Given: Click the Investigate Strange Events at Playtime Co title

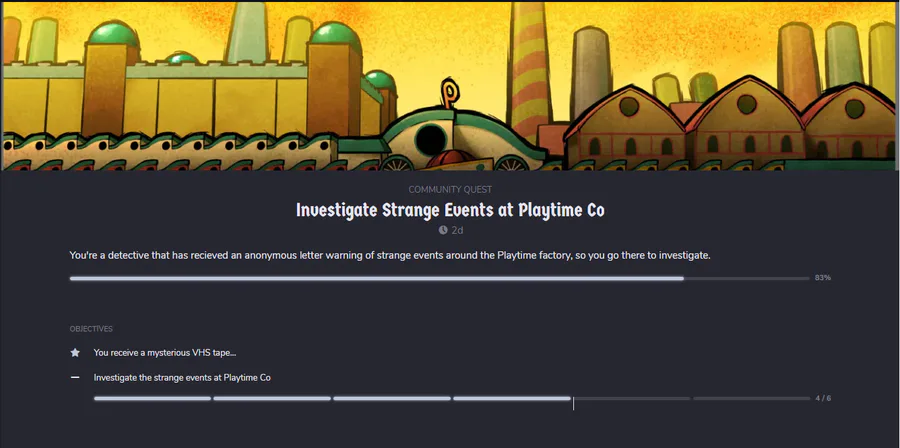Looking at the screenshot, I should pyautogui.click(x=450, y=210).
